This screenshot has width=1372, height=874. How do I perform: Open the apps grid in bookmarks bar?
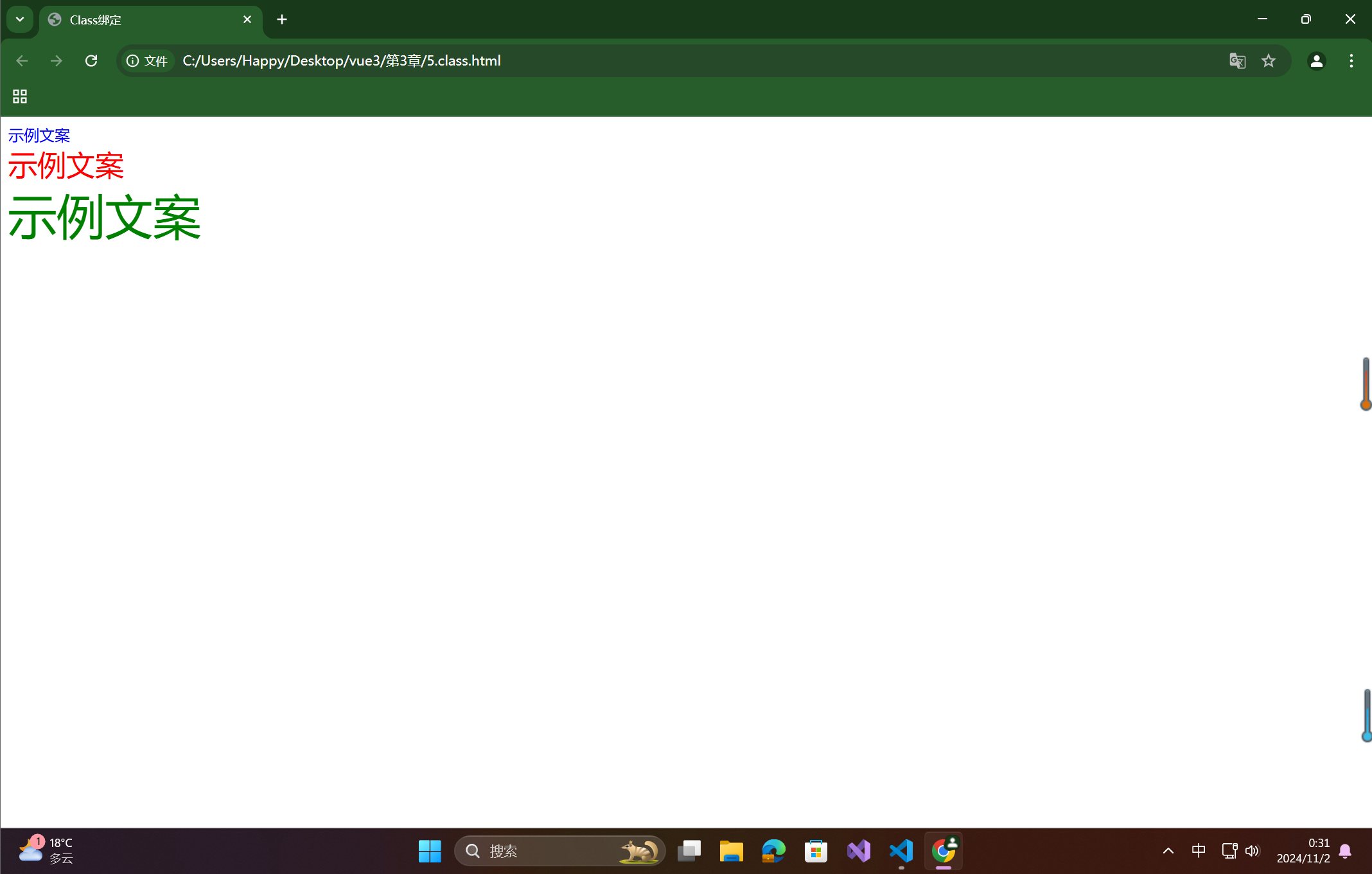[x=20, y=96]
